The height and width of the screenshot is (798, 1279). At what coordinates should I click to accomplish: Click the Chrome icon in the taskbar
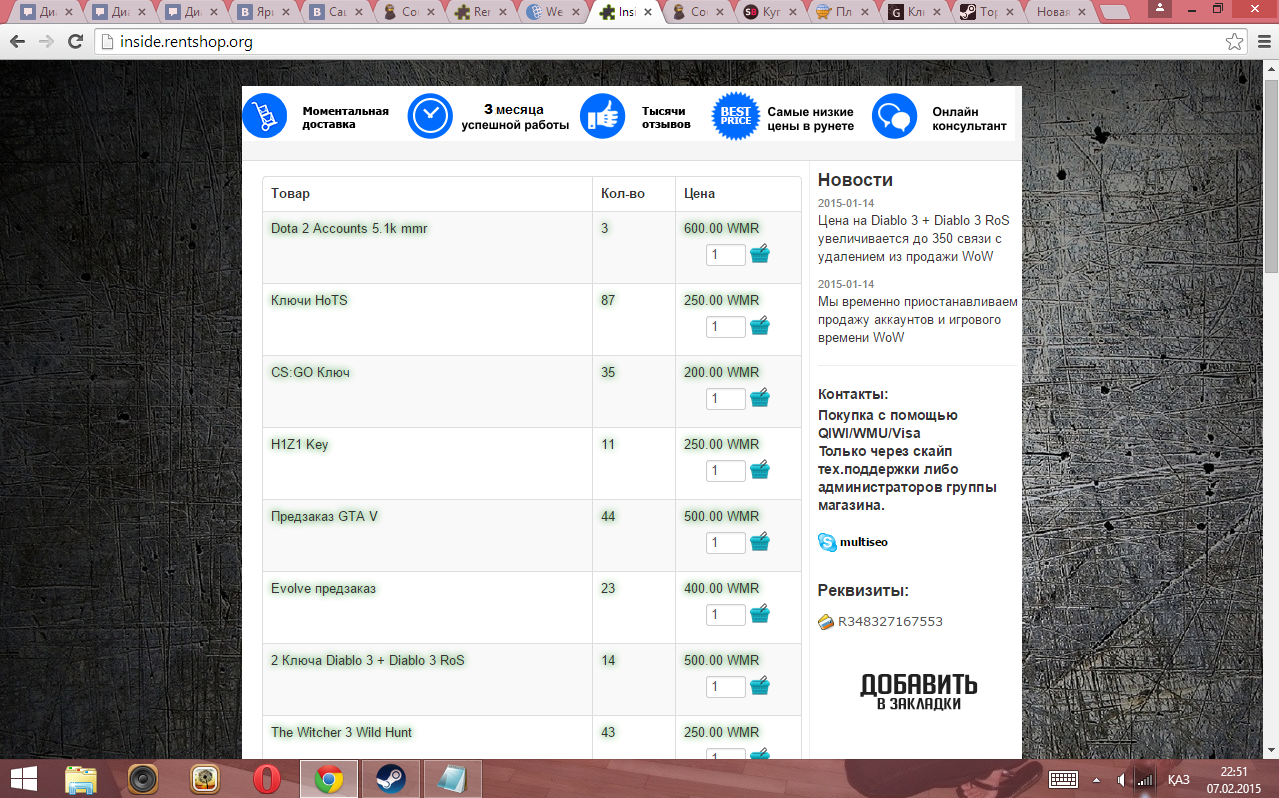(x=329, y=779)
